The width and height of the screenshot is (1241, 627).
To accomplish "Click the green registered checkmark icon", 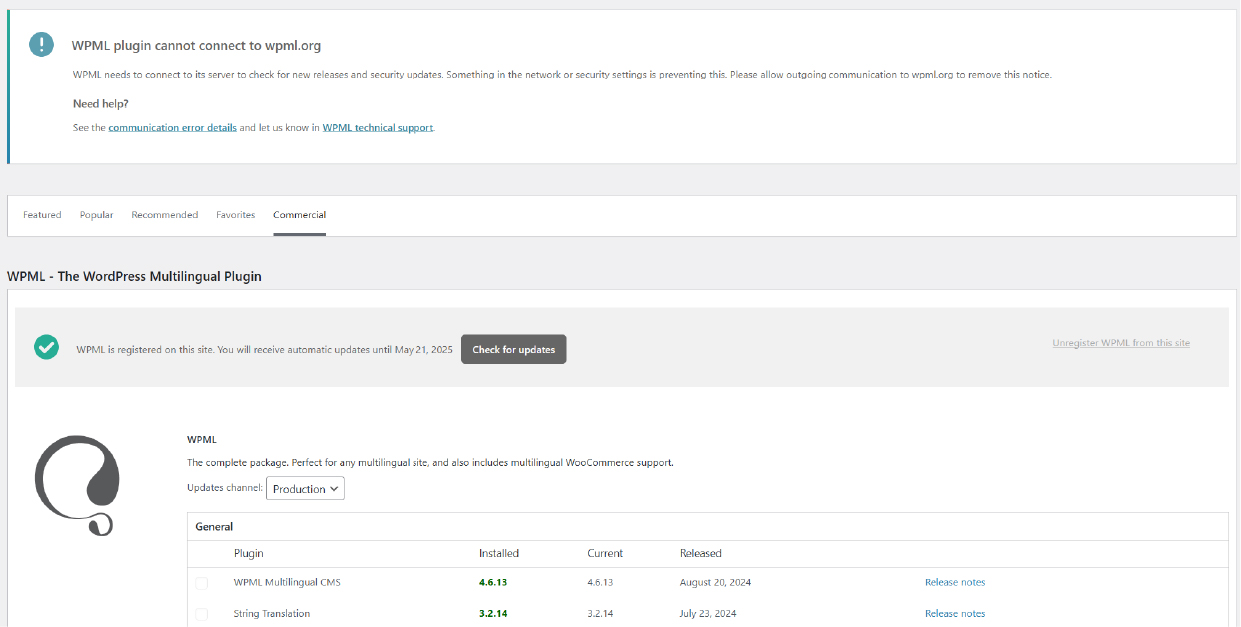I will [46, 347].
